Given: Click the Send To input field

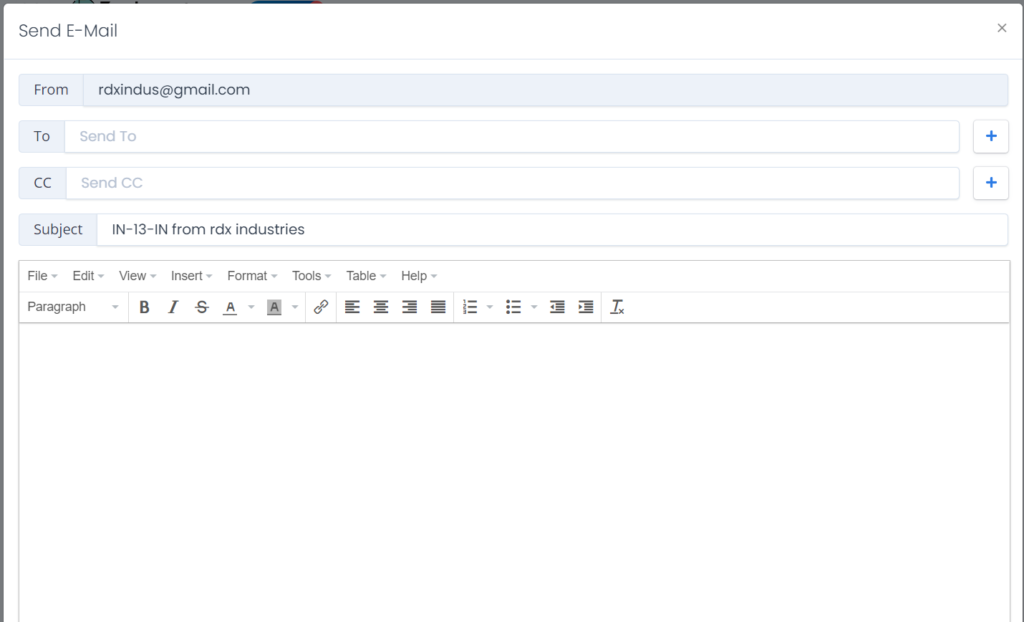Looking at the screenshot, I should [512, 137].
